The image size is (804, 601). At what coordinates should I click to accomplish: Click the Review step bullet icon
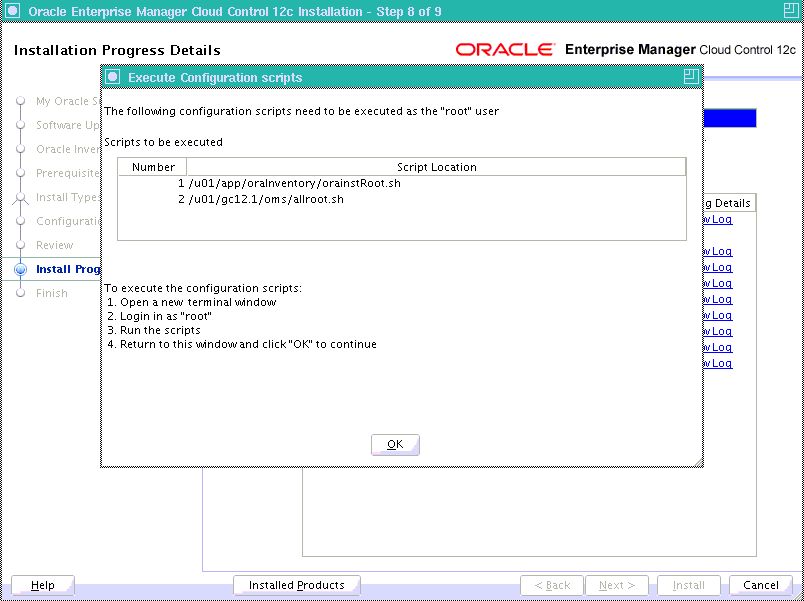tap(20, 245)
